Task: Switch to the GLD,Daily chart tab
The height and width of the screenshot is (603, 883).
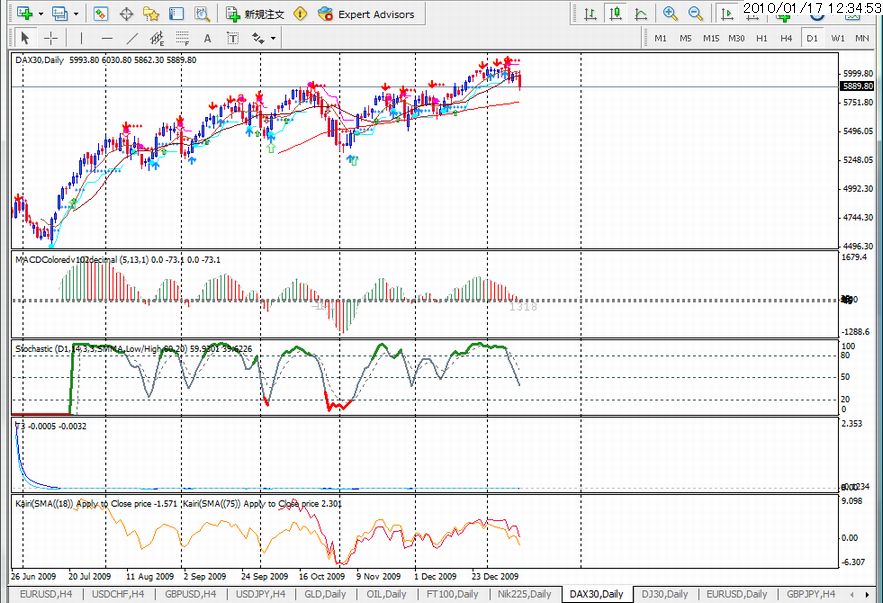Action: [x=326, y=594]
